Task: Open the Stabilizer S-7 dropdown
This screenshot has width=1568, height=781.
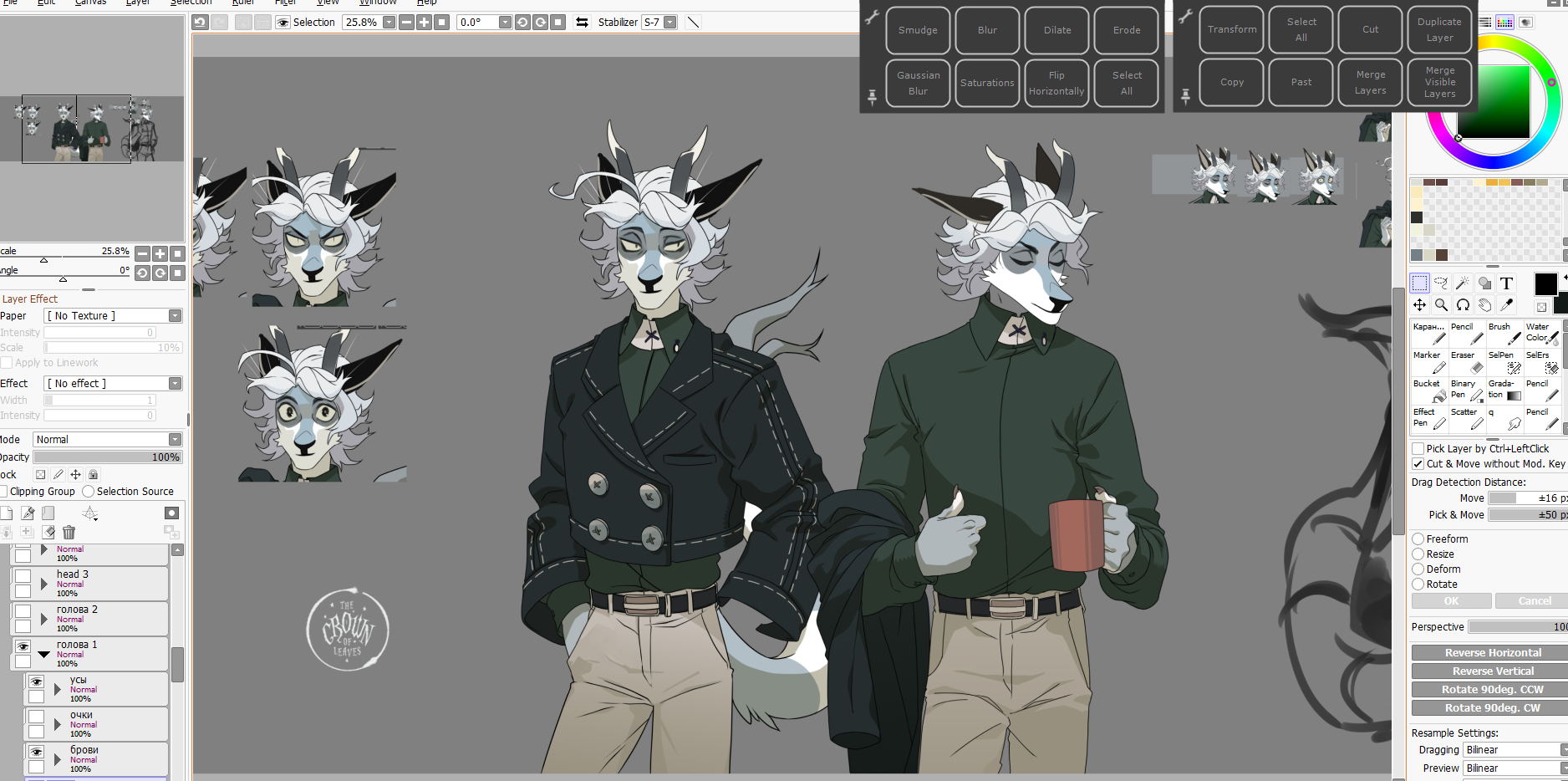Action: pos(669,23)
